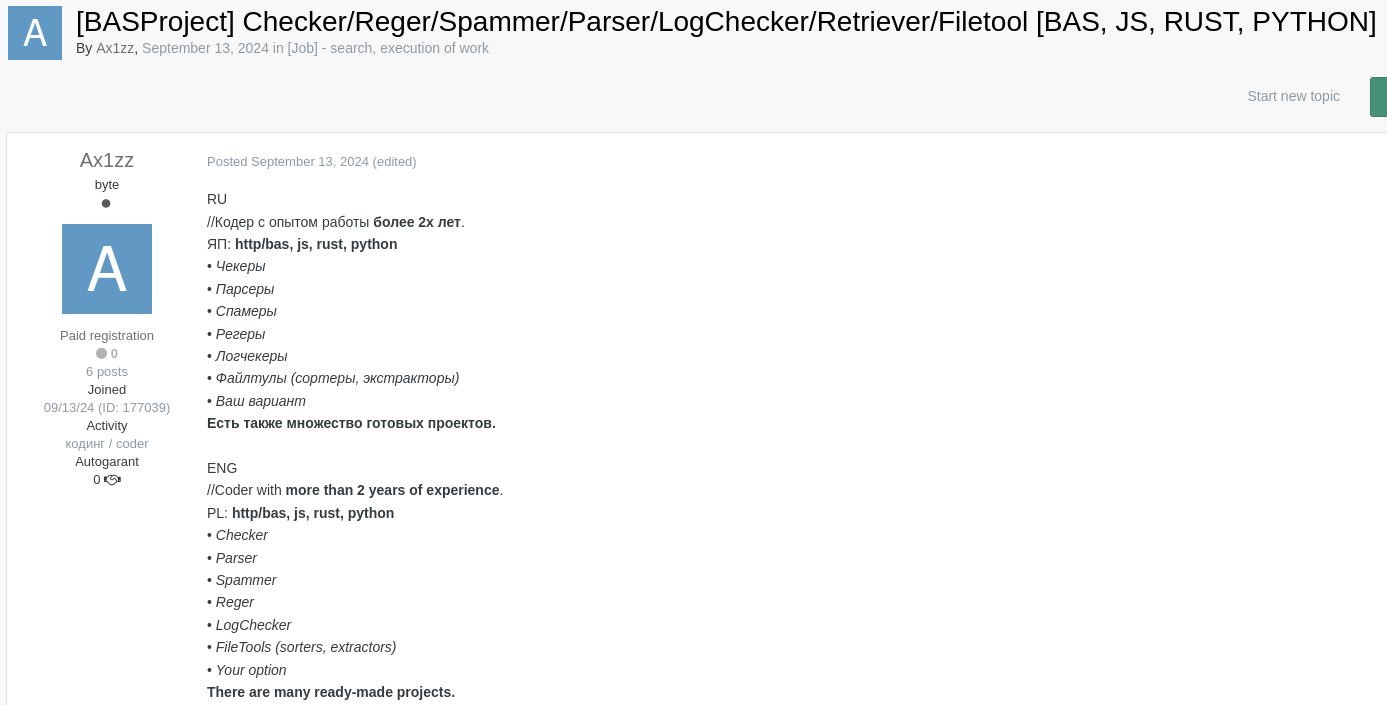Click the byte rank label

(x=107, y=184)
